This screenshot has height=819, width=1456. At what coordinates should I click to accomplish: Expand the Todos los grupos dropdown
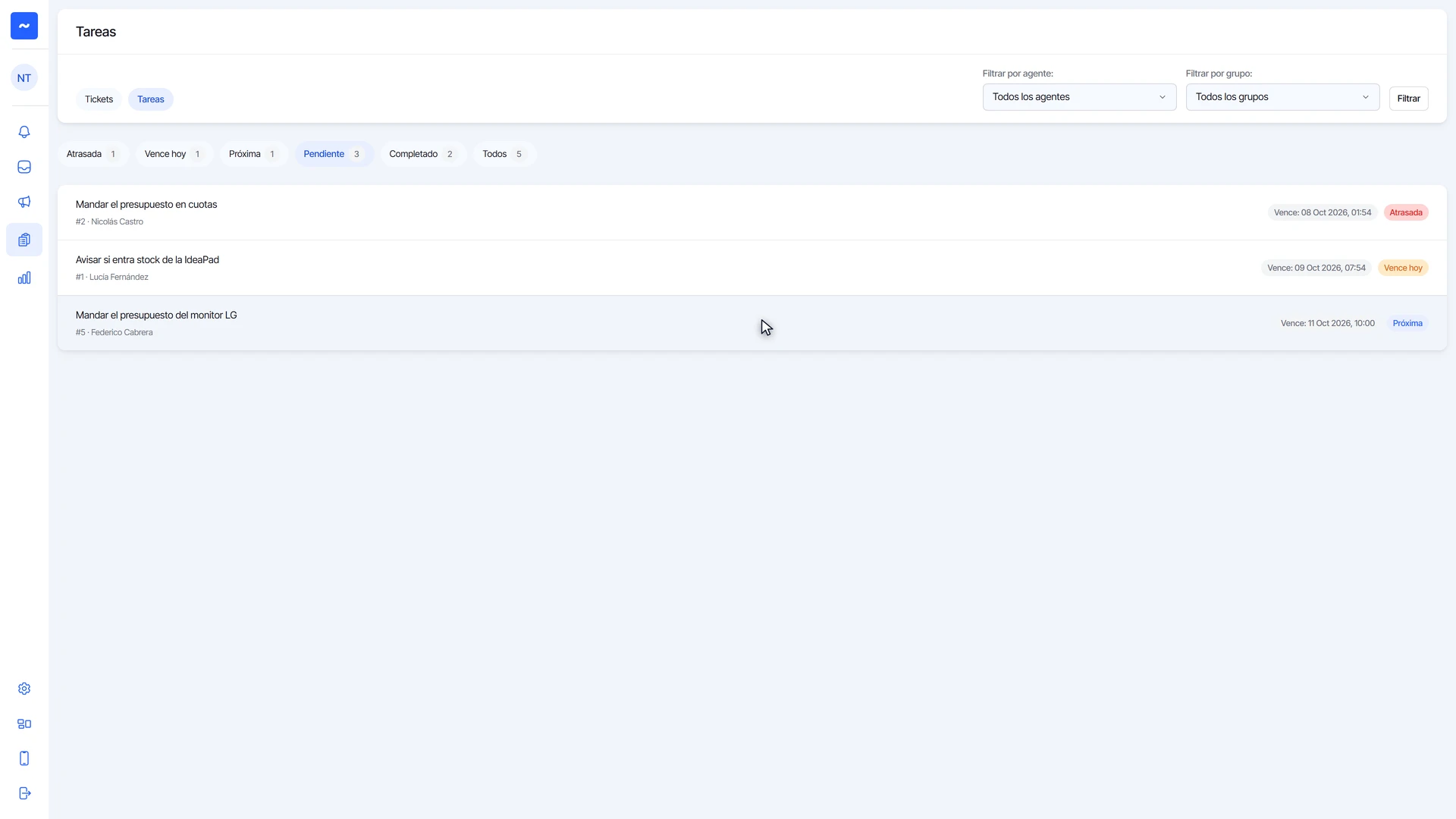pyautogui.click(x=1282, y=97)
